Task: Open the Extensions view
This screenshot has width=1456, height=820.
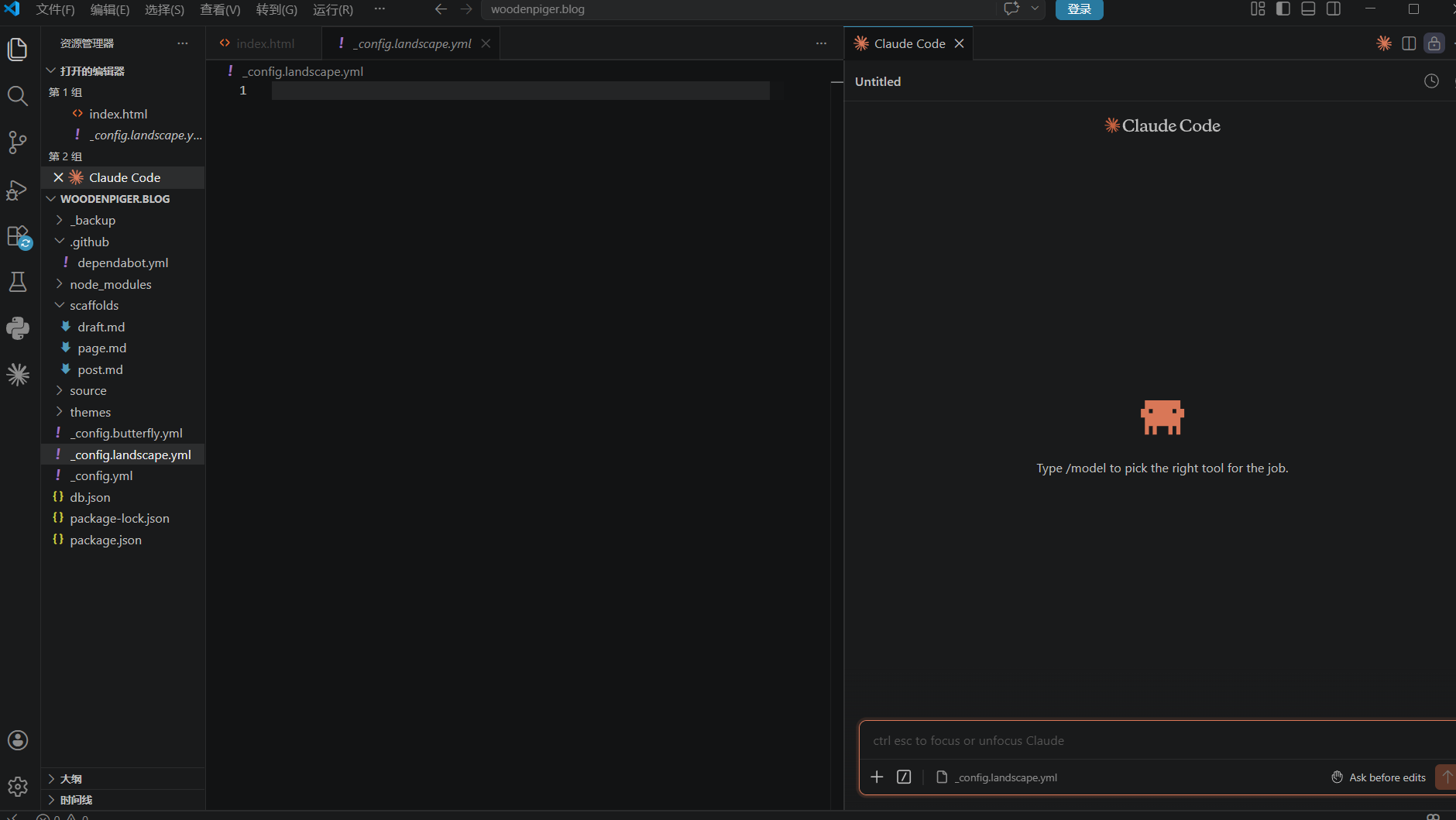Action: point(17,235)
